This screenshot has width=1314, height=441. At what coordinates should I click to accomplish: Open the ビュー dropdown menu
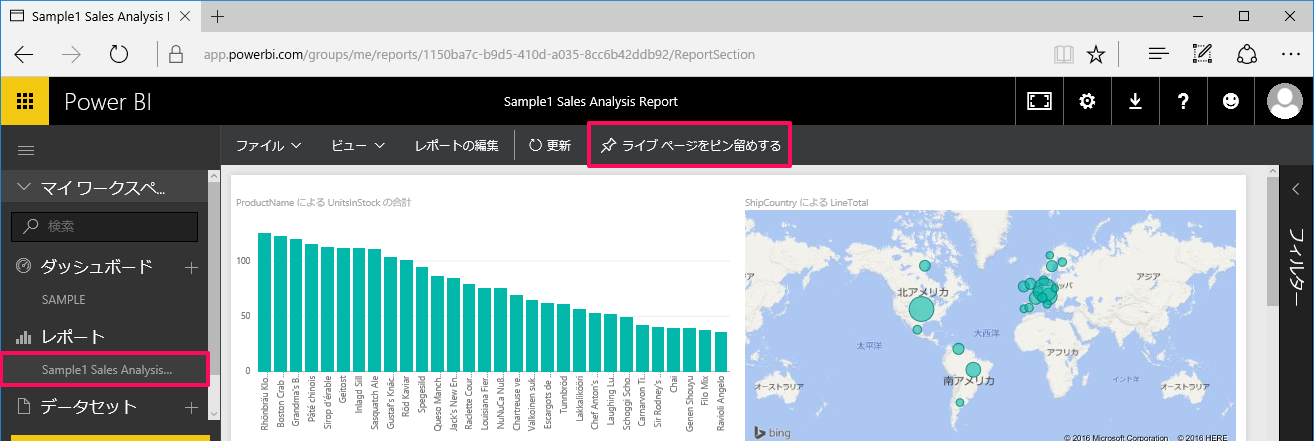point(358,146)
